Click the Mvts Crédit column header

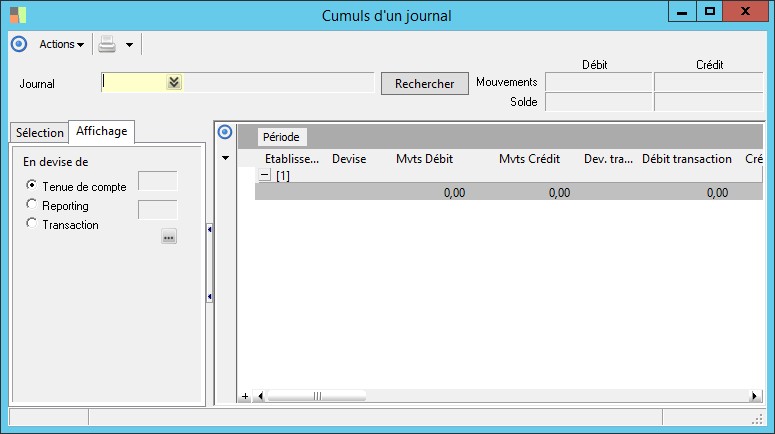529,159
